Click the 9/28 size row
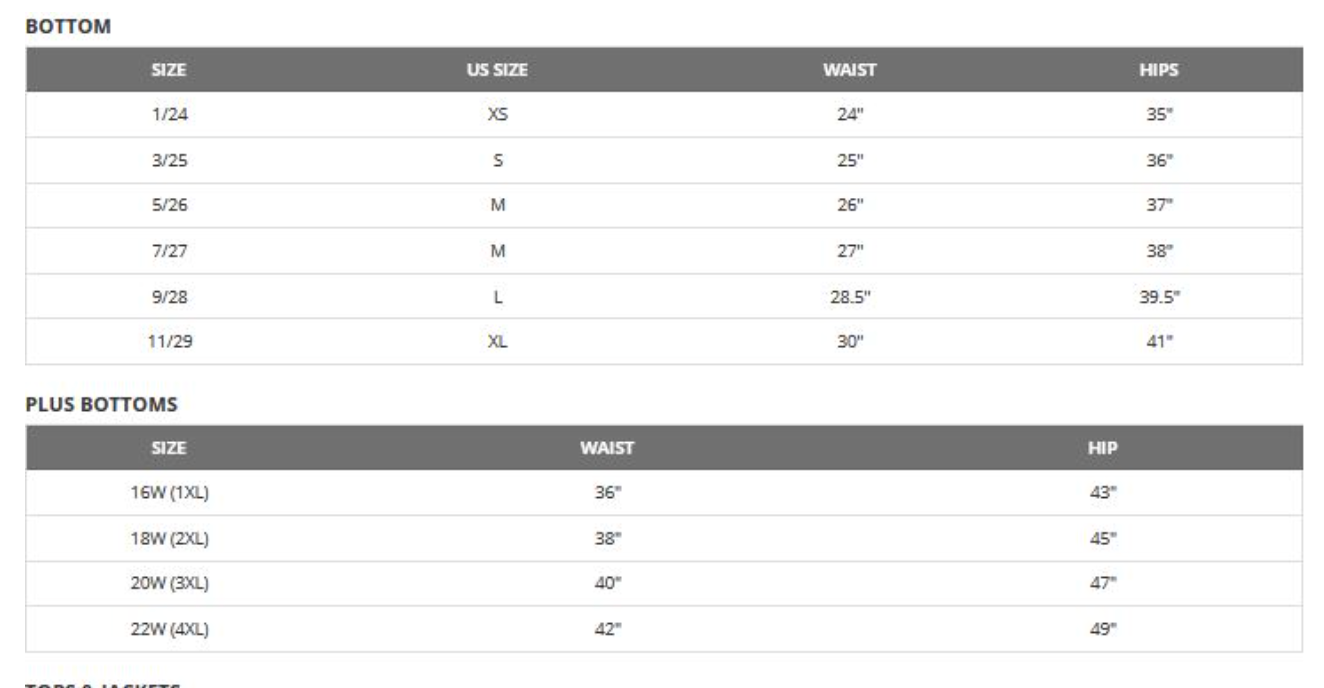1324x688 pixels. pyautogui.click(x=664, y=296)
